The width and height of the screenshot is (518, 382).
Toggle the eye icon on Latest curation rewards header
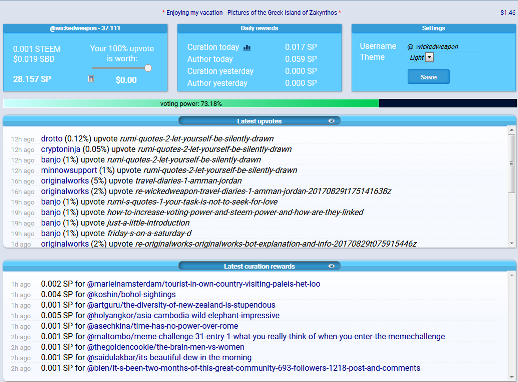(x=331, y=266)
